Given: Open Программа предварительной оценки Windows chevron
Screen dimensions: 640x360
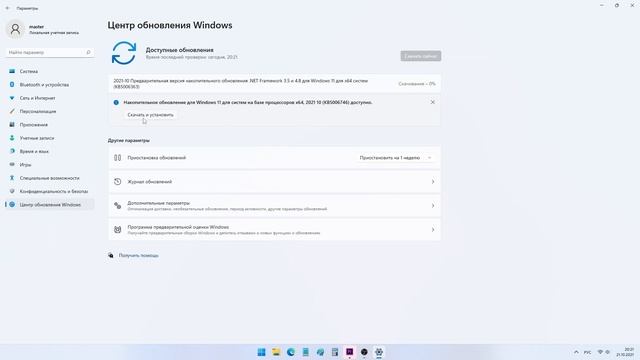Looking at the screenshot, I should [433, 230].
